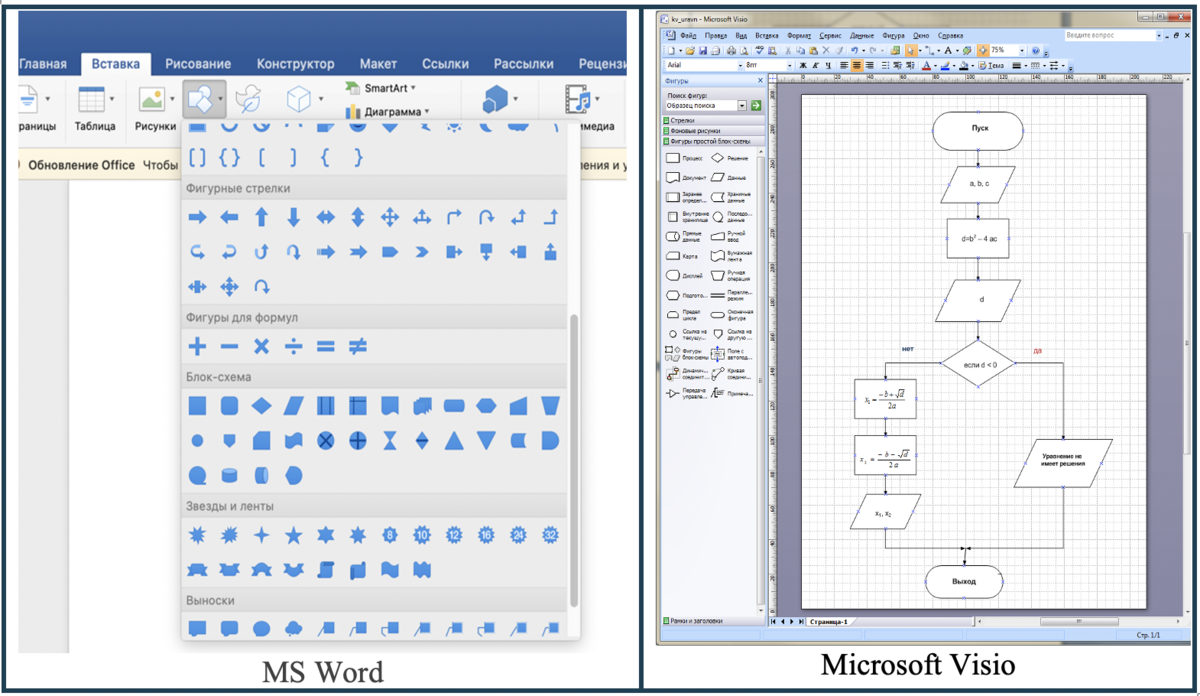Pick the not-equal formula shape
The image size is (1200, 696).
coord(357,346)
